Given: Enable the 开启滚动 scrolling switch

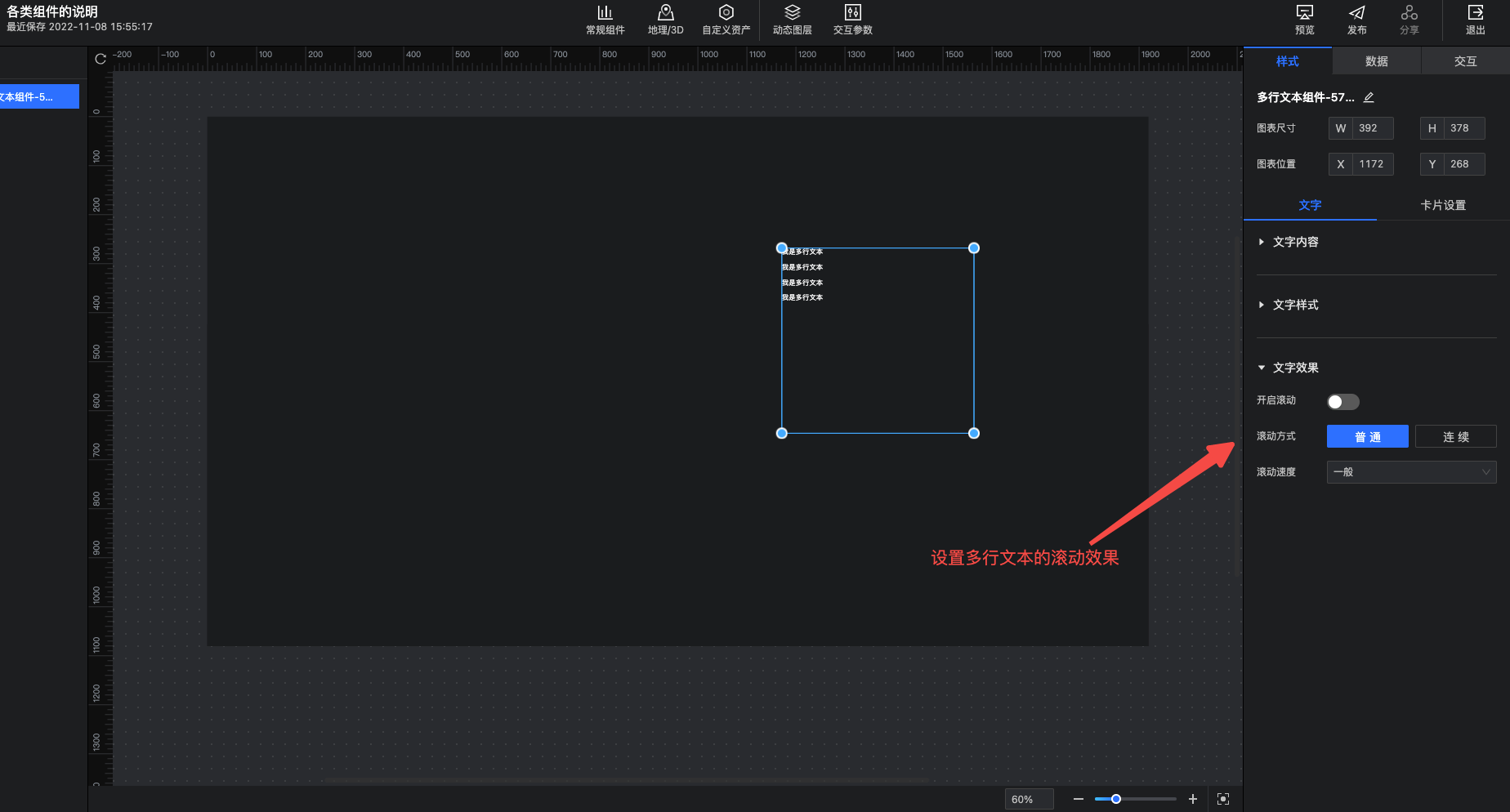Looking at the screenshot, I should click(x=1342, y=401).
